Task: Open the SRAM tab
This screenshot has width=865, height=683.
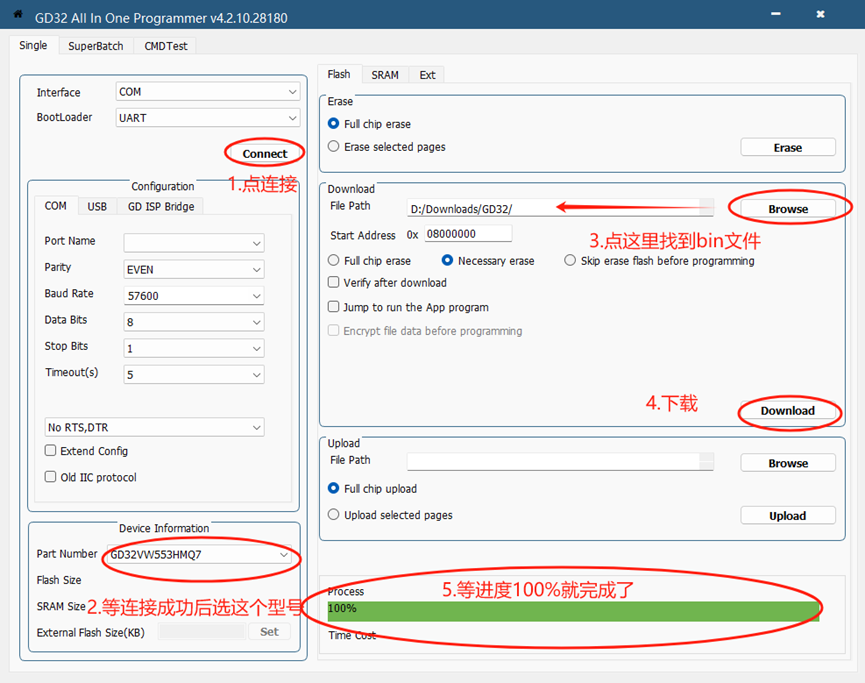Action: [x=384, y=75]
